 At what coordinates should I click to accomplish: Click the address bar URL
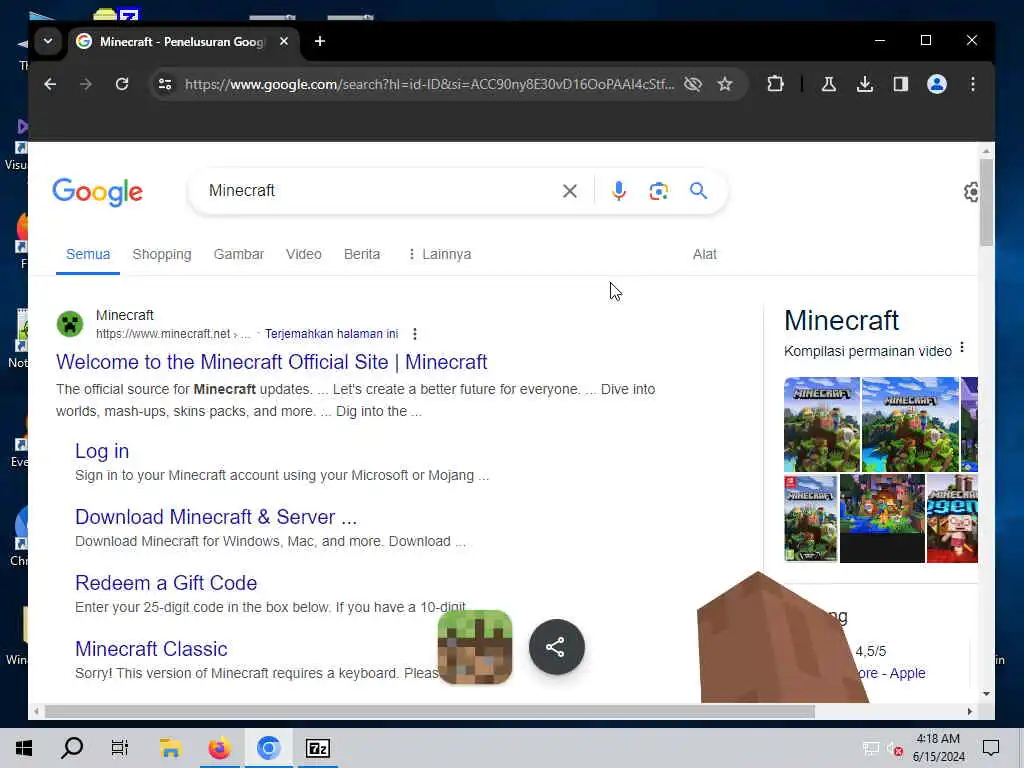429,84
